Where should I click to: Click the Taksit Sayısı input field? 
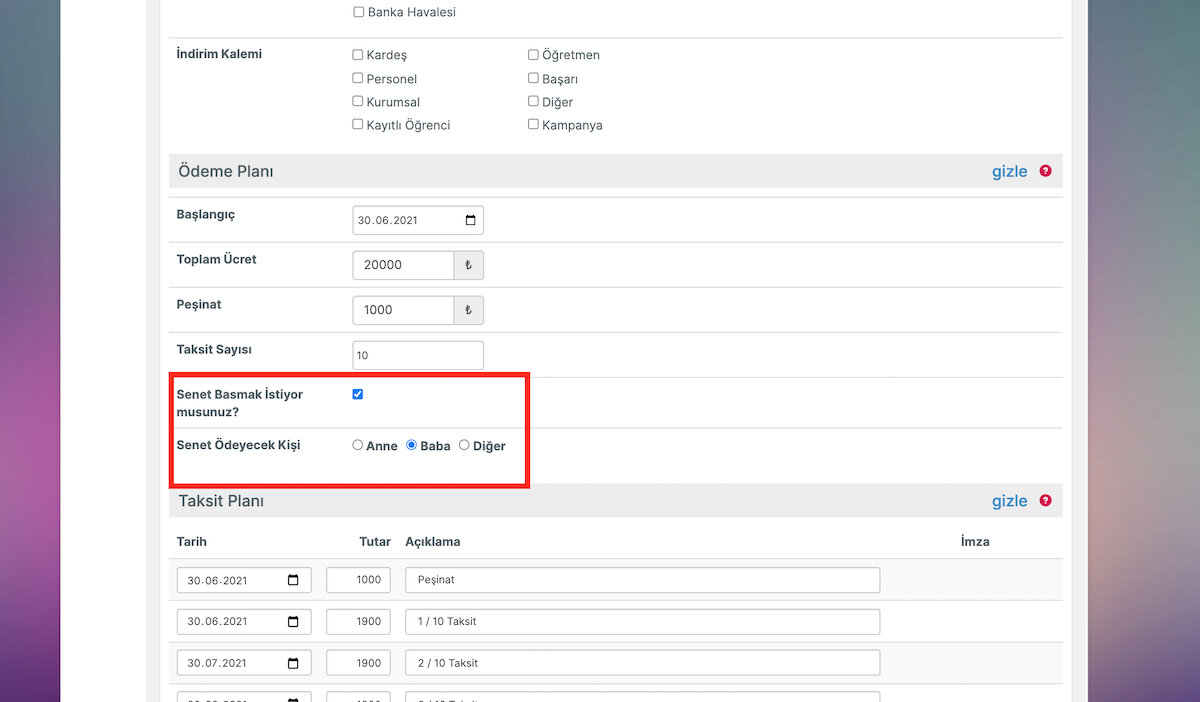(x=418, y=355)
